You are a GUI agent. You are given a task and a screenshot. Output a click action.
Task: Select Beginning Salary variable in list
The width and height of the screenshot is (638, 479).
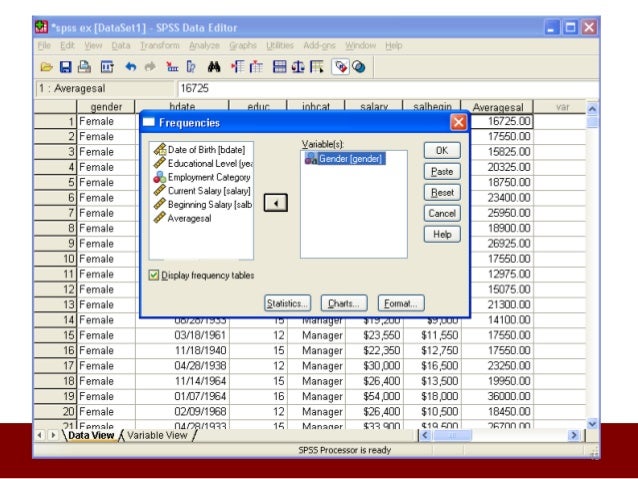coord(203,205)
